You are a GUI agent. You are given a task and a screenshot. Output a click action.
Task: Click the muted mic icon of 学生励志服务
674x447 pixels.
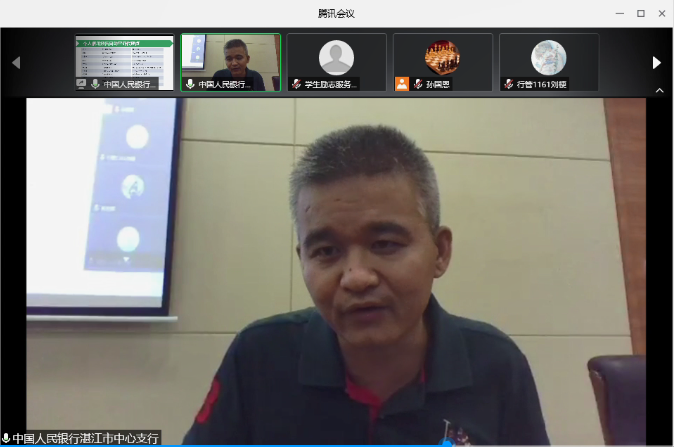click(x=297, y=85)
